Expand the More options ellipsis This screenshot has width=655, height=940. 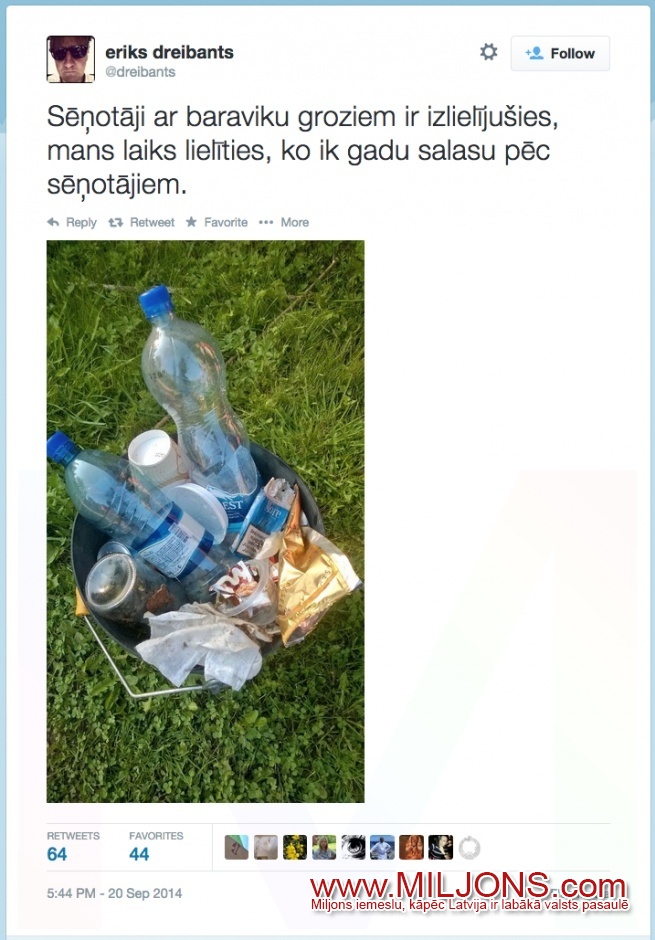[x=265, y=222]
